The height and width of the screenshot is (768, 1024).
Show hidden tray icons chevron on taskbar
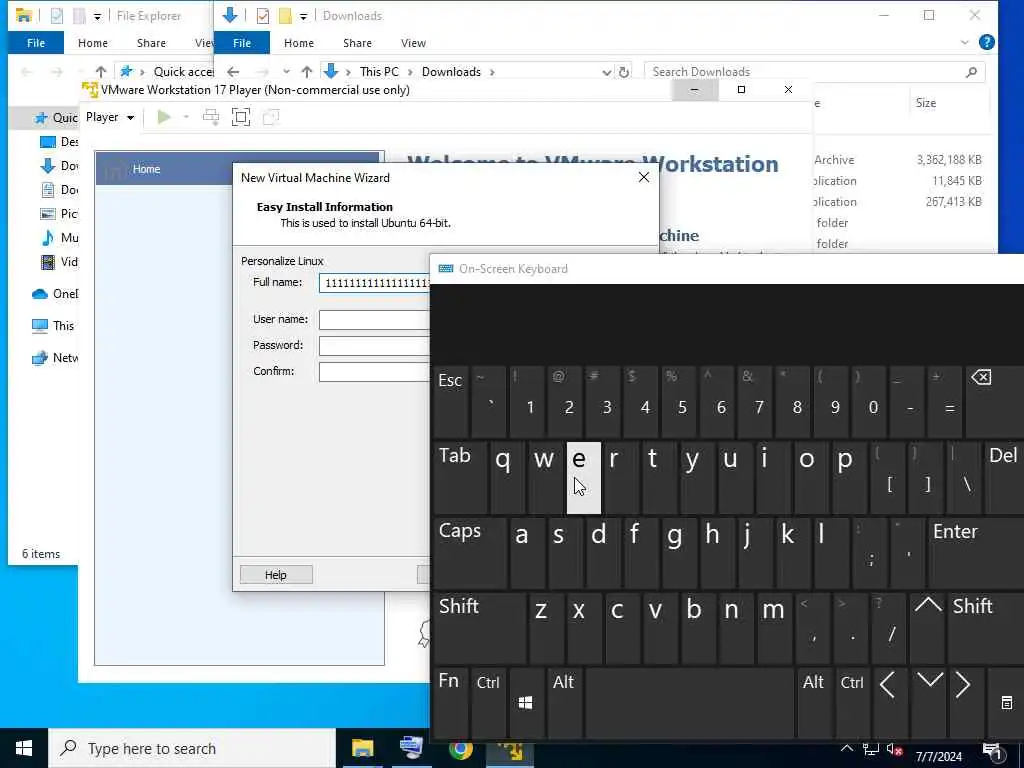846,748
